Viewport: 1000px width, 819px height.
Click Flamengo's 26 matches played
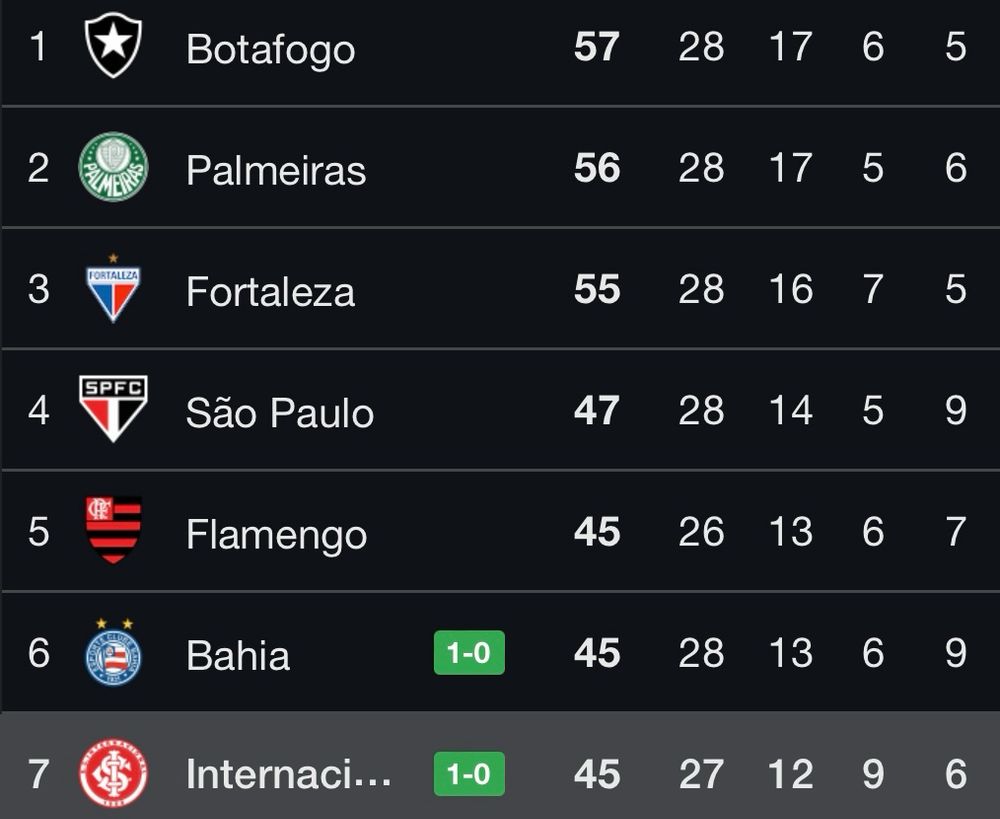click(702, 531)
